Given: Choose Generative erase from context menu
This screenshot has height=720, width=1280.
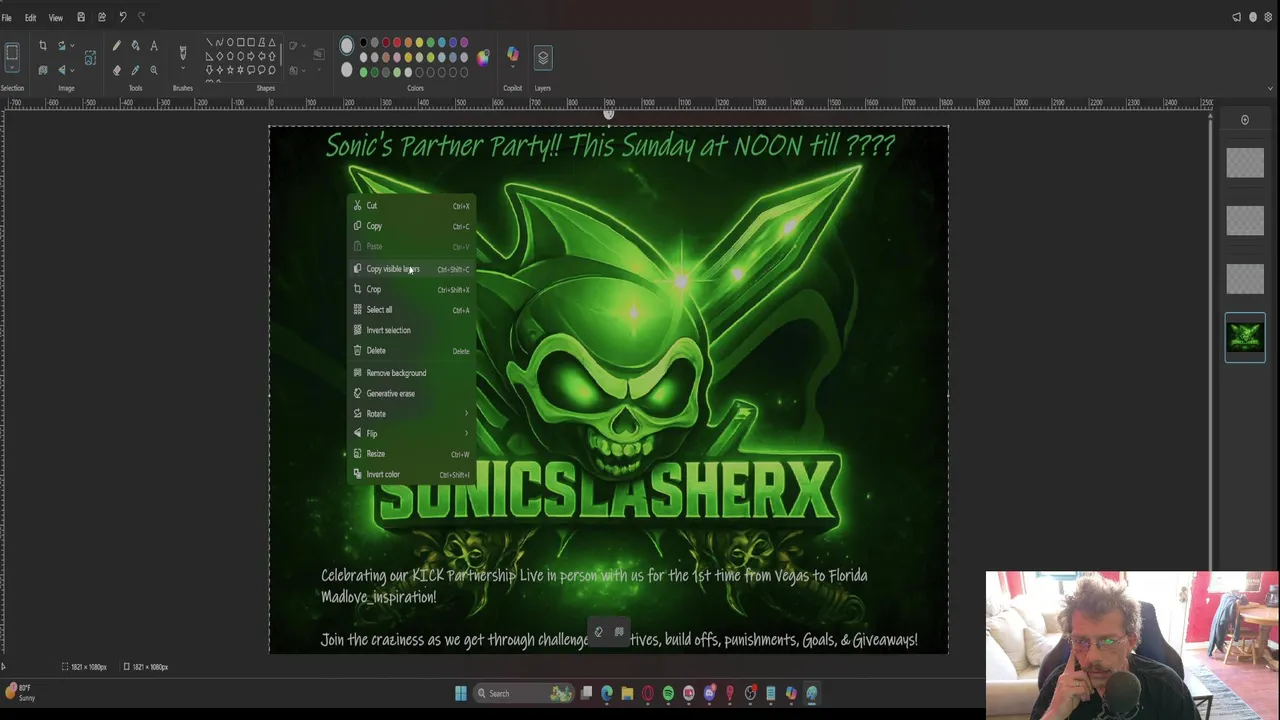Looking at the screenshot, I should pyautogui.click(x=411, y=393).
